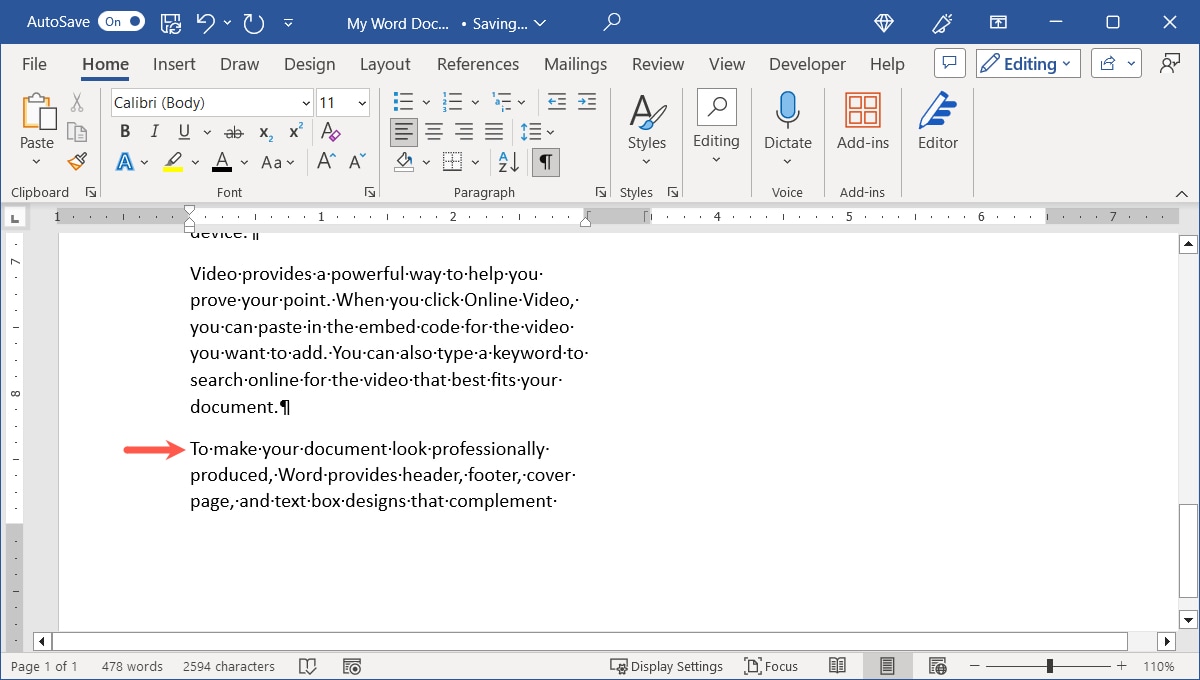Select the Format Painter
Image resolution: width=1200 pixels, height=680 pixels.
click(77, 161)
